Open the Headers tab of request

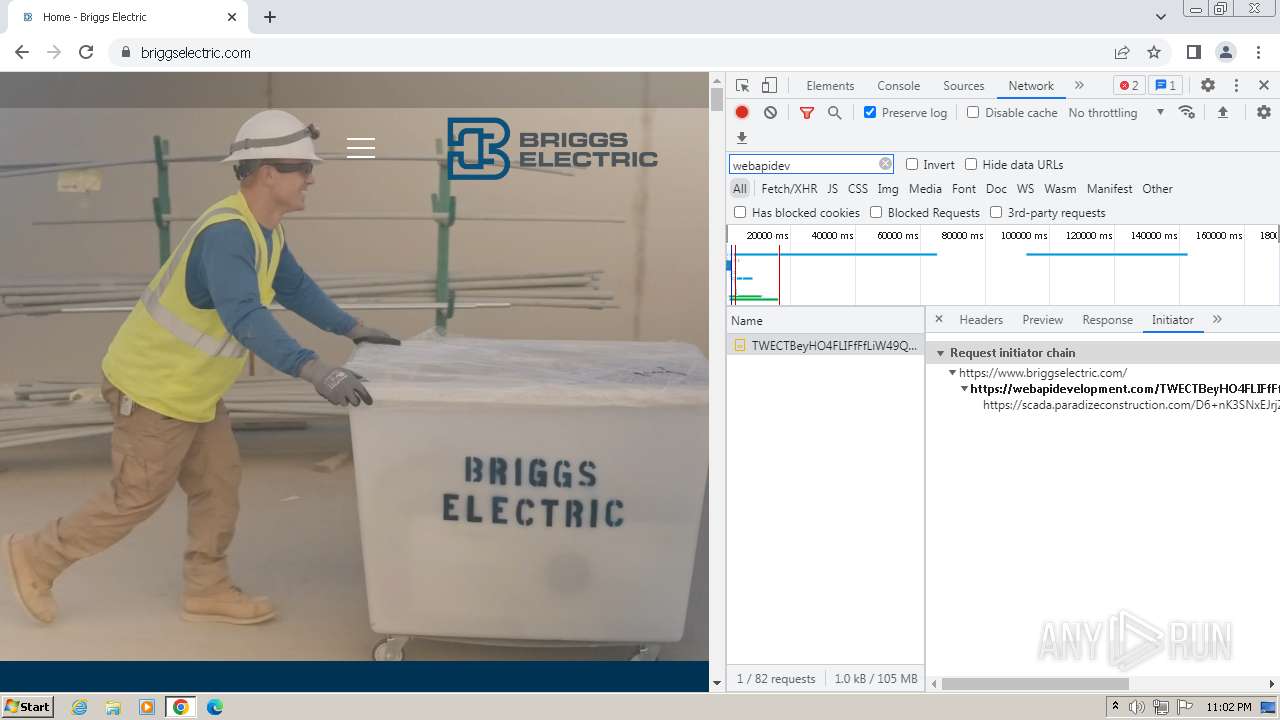(x=980, y=320)
